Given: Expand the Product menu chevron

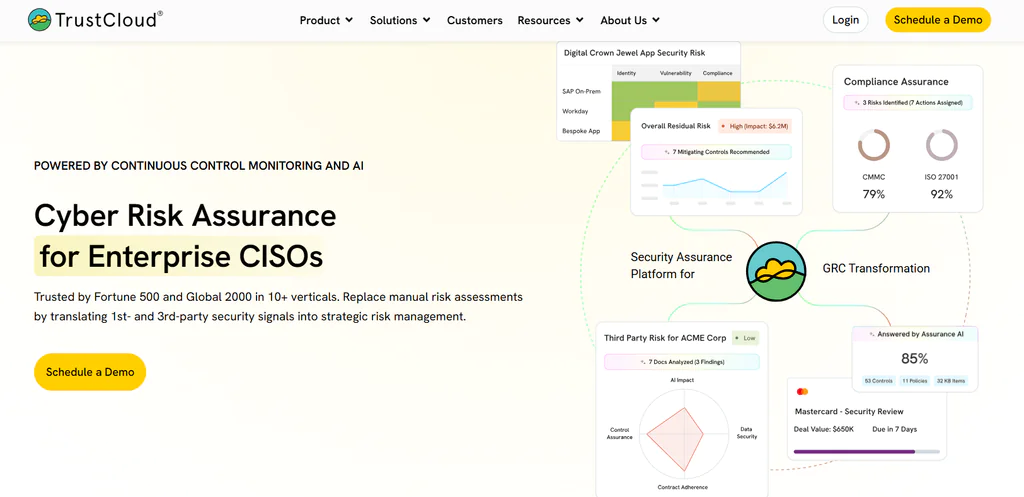Looking at the screenshot, I should (349, 20).
